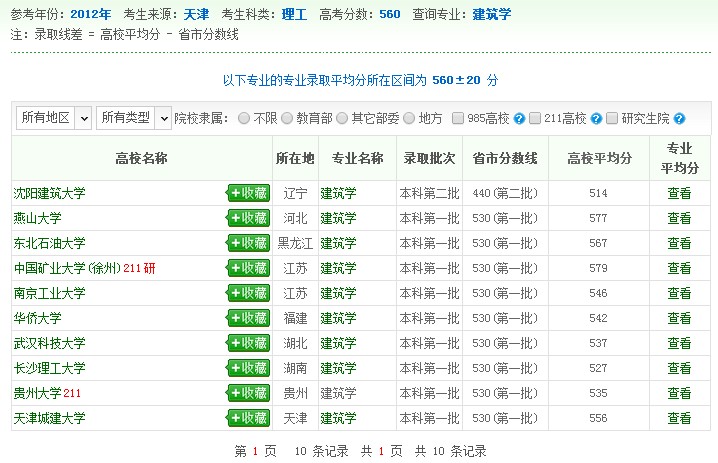718x463 pixels.
Task: Add 长沙理工大学 to 收藏
Action: pyautogui.click(x=248, y=368)
